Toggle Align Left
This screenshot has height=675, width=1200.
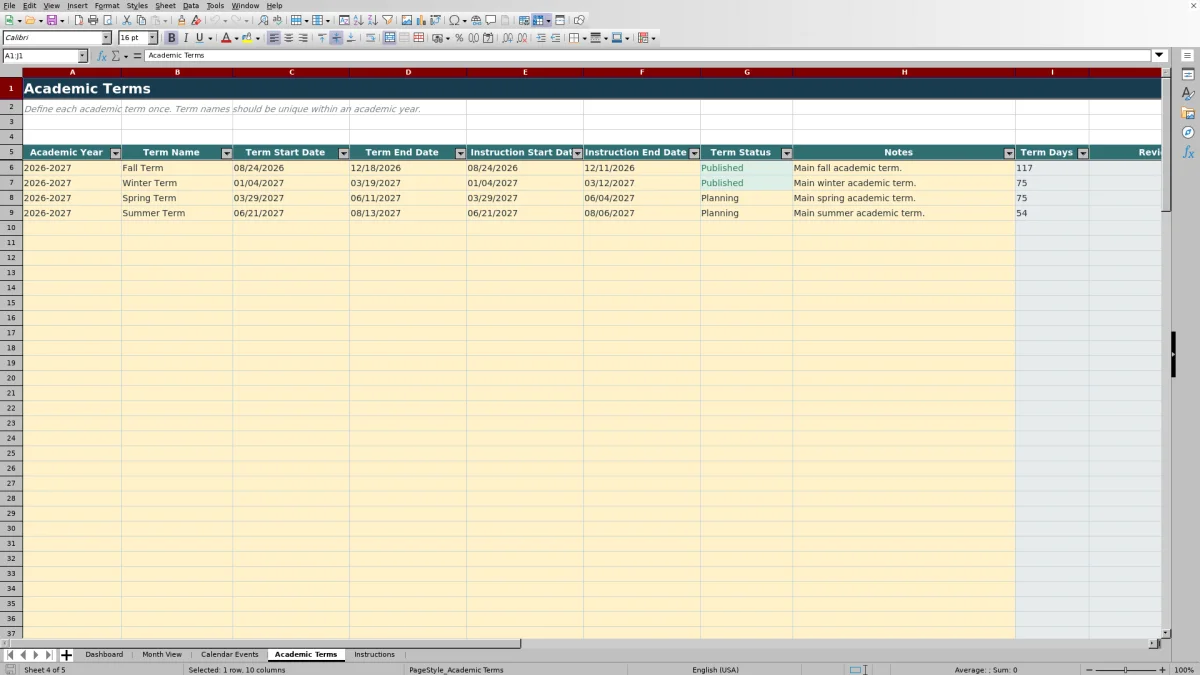click(274, 38)
